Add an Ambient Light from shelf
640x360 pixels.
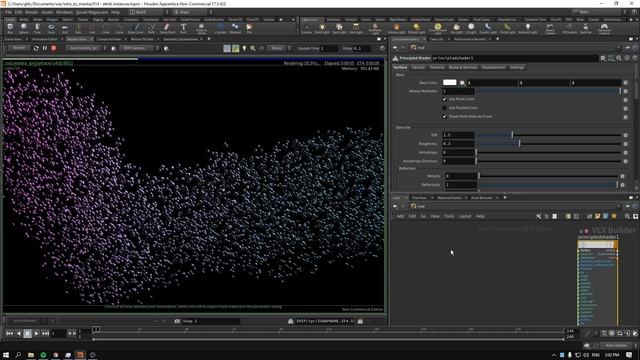click(528, 28)
